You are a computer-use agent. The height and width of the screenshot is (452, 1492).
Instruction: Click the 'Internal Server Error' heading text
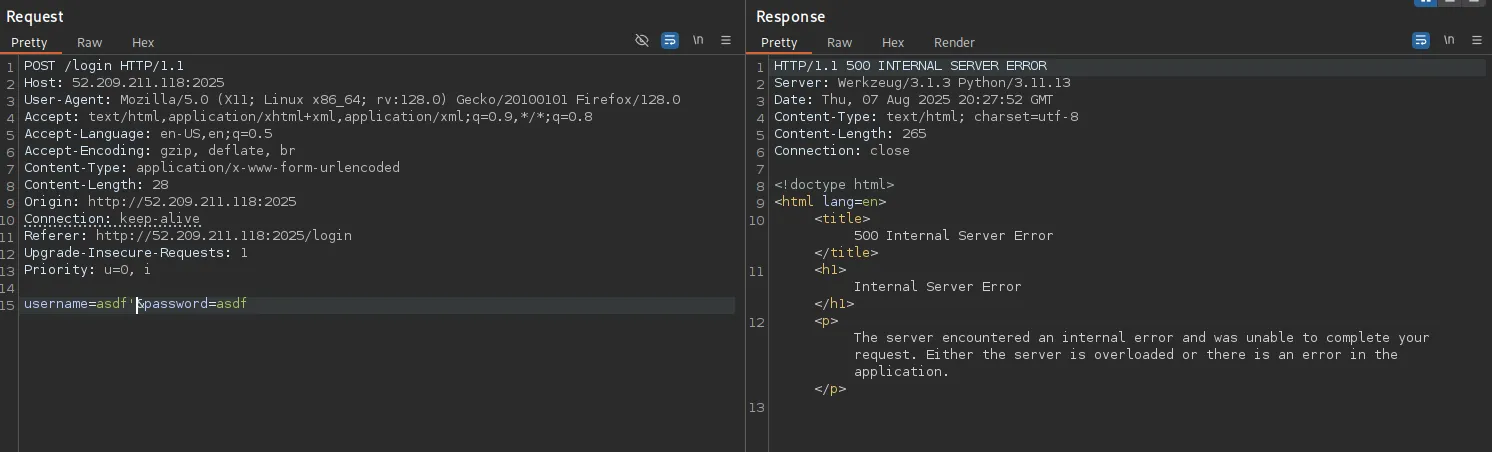[937, 287]
